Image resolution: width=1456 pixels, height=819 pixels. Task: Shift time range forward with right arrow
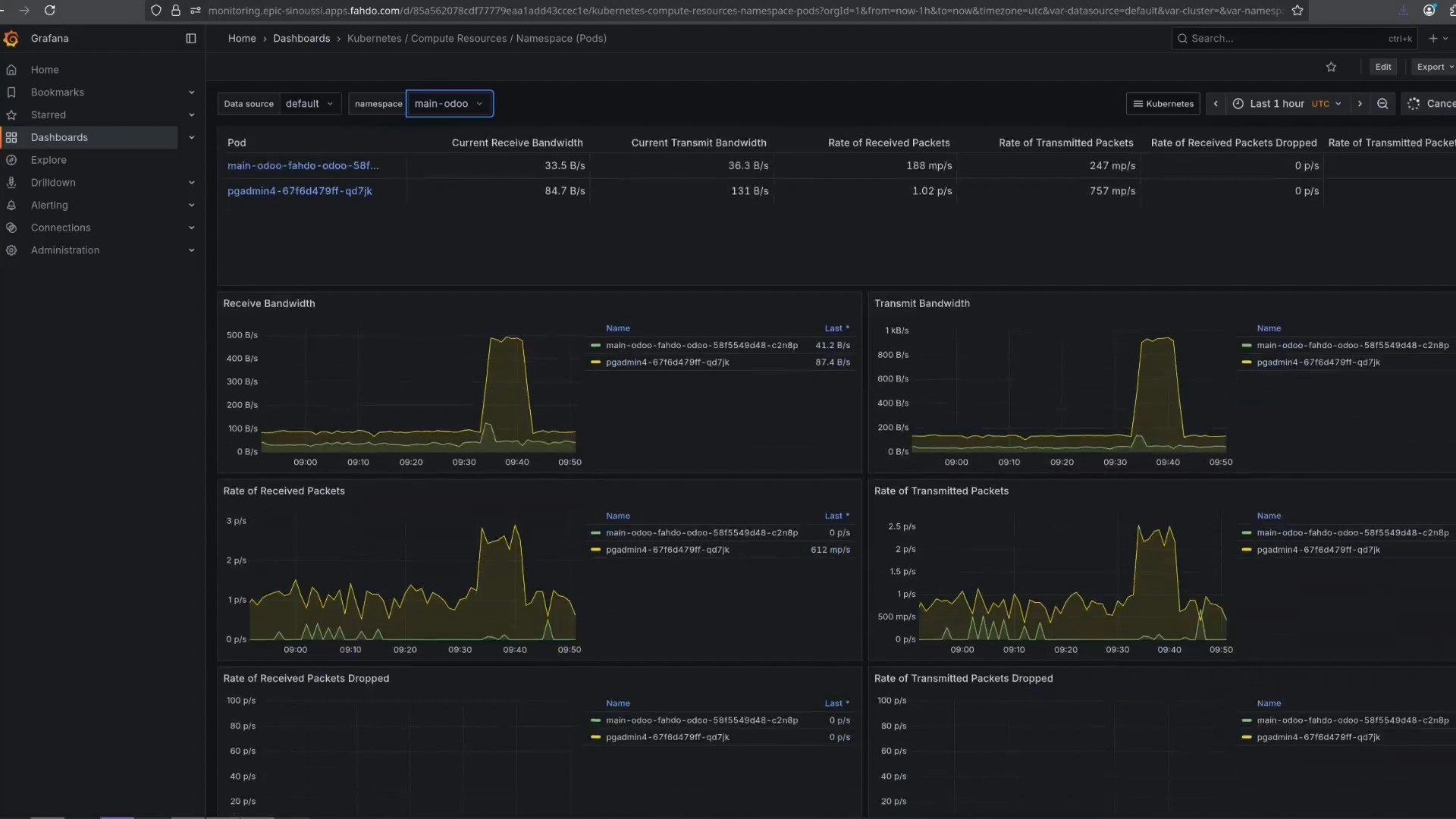click(x=1360, y=104)
